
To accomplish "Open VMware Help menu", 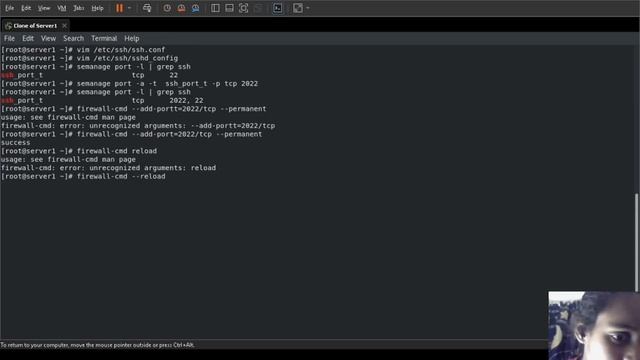I will [x=97, y=8].
